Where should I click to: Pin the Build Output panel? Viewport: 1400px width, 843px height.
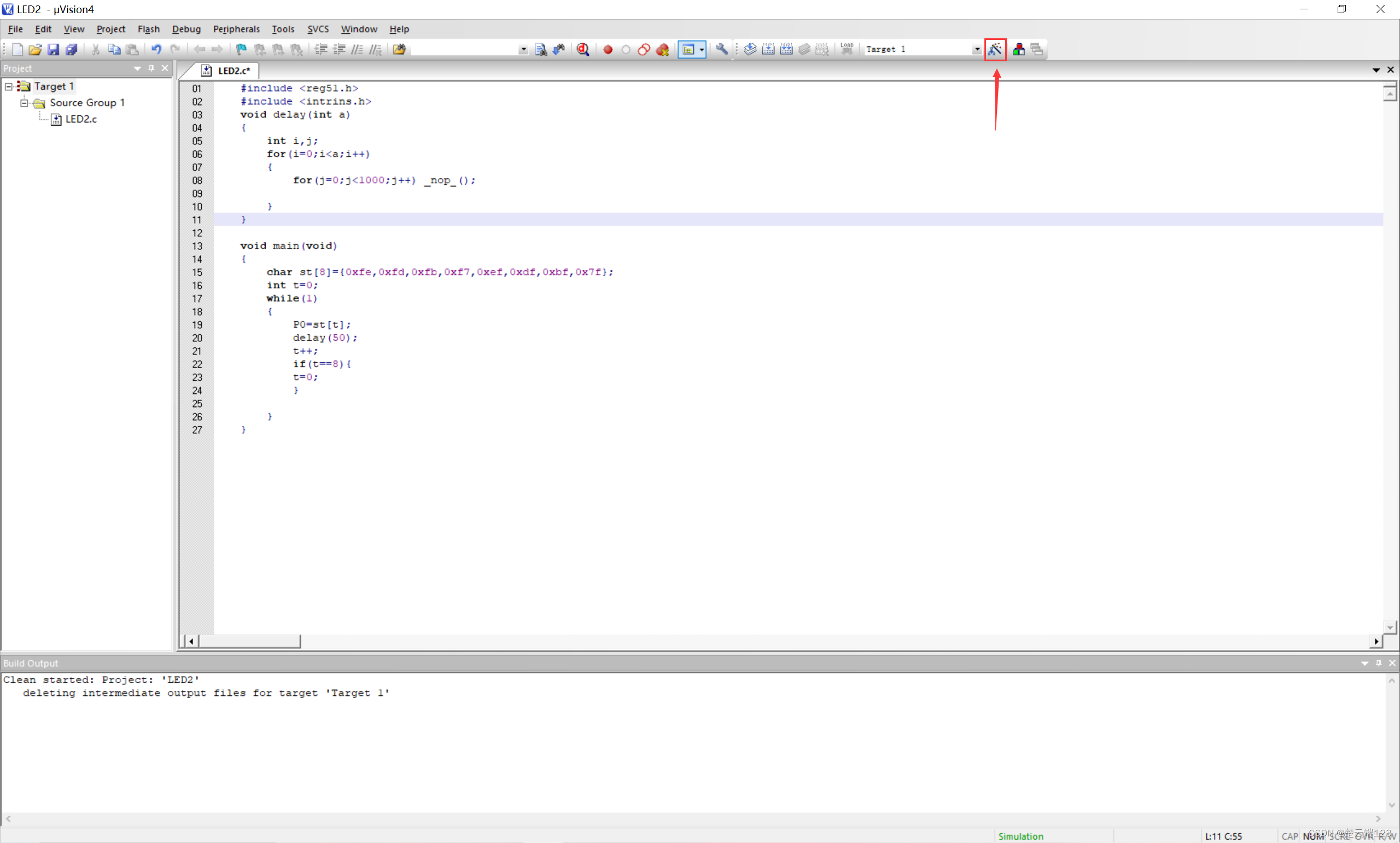click(1379, 663)
